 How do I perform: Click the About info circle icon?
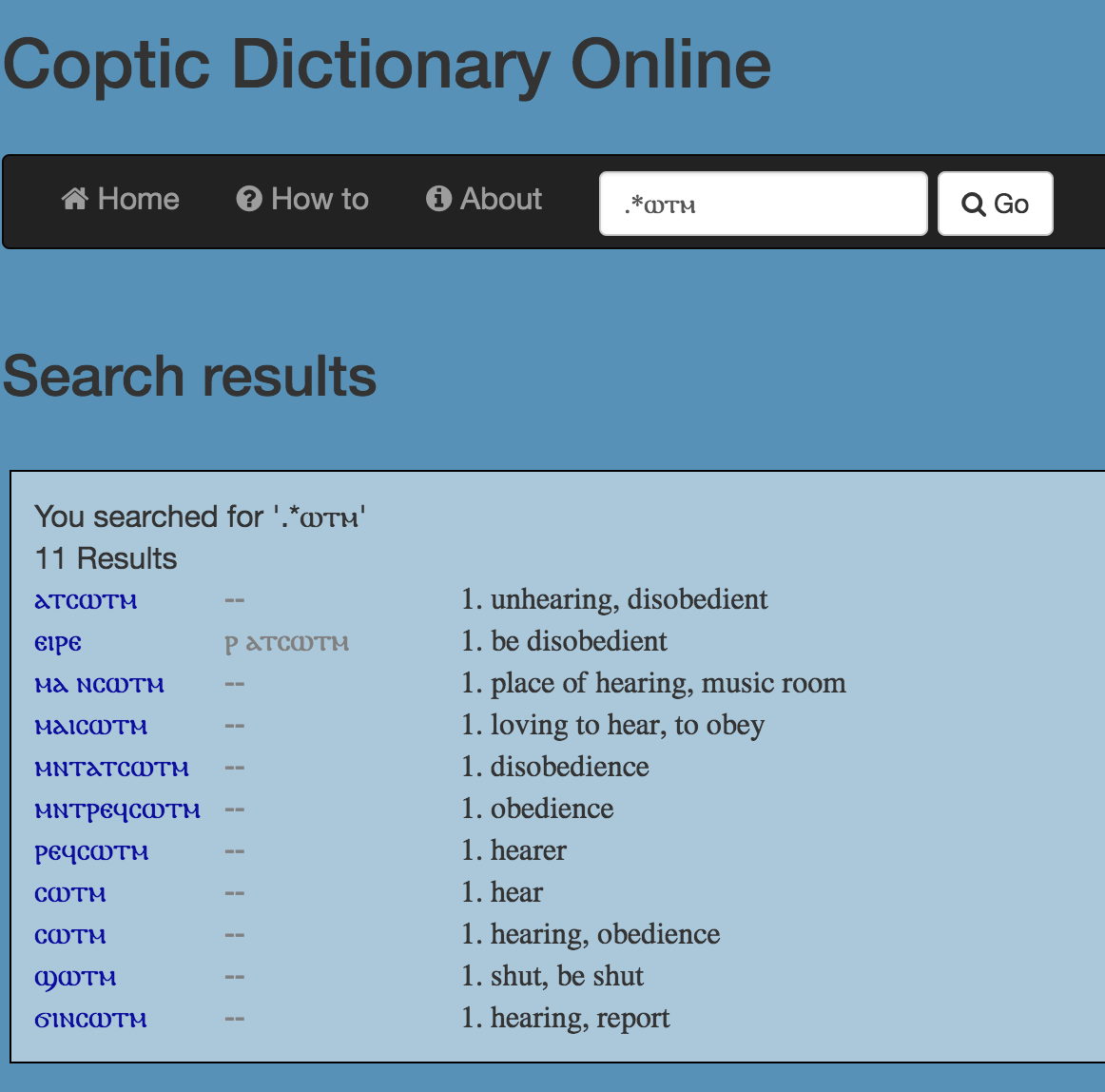pos(438,199)
